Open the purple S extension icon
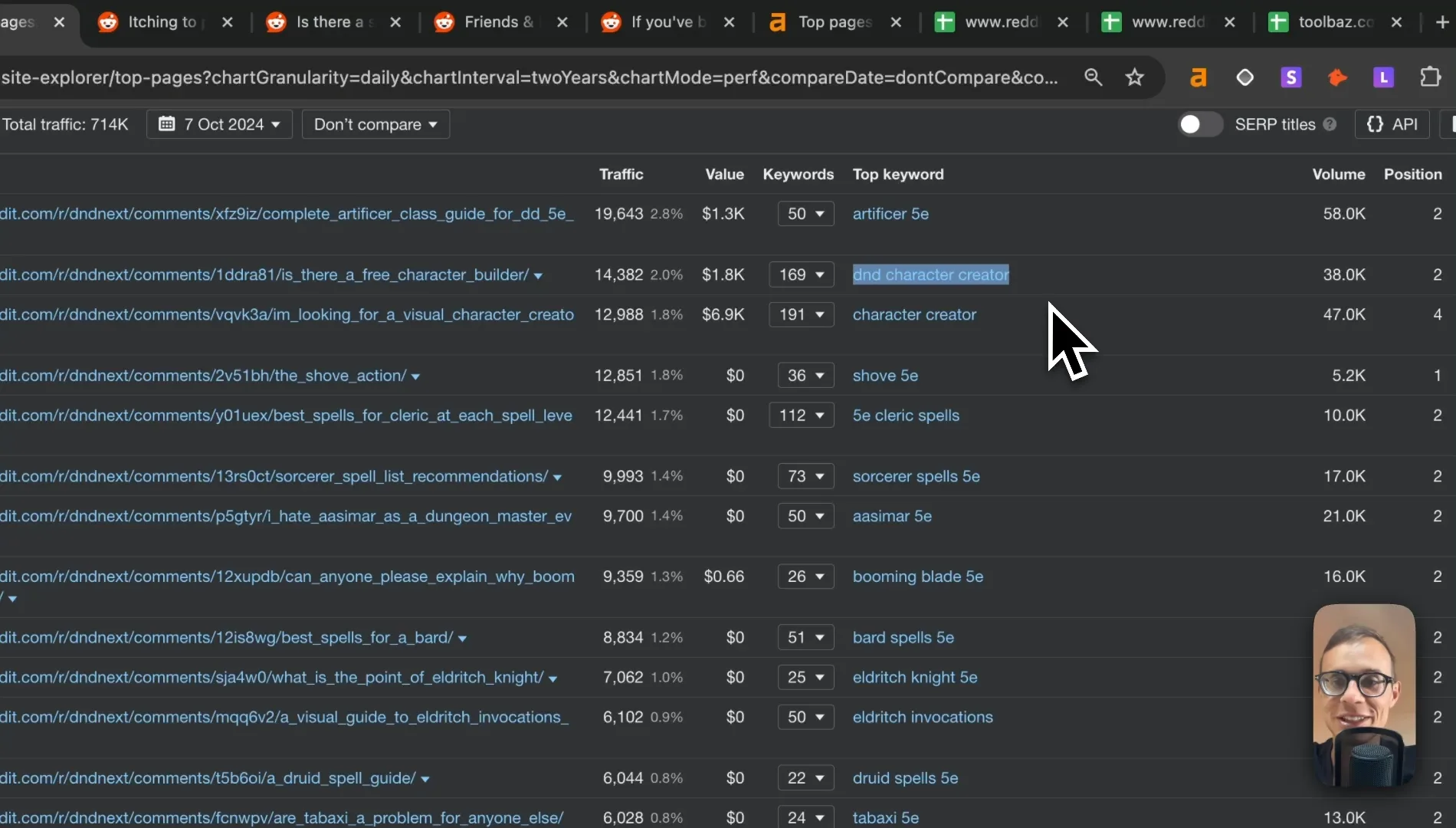The height and width of the screenshot is (828, 1456). point(1291,77)
